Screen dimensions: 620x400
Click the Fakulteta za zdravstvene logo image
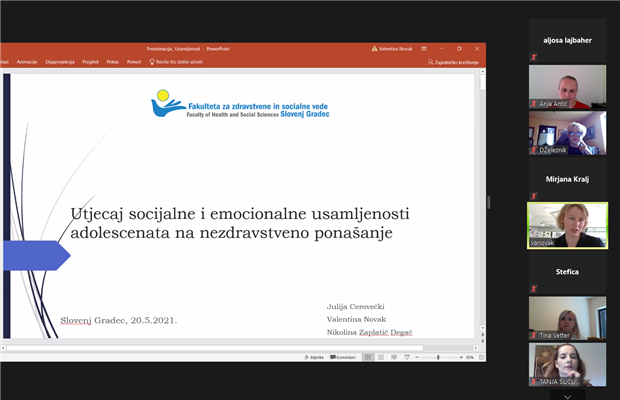coord(240,104)
